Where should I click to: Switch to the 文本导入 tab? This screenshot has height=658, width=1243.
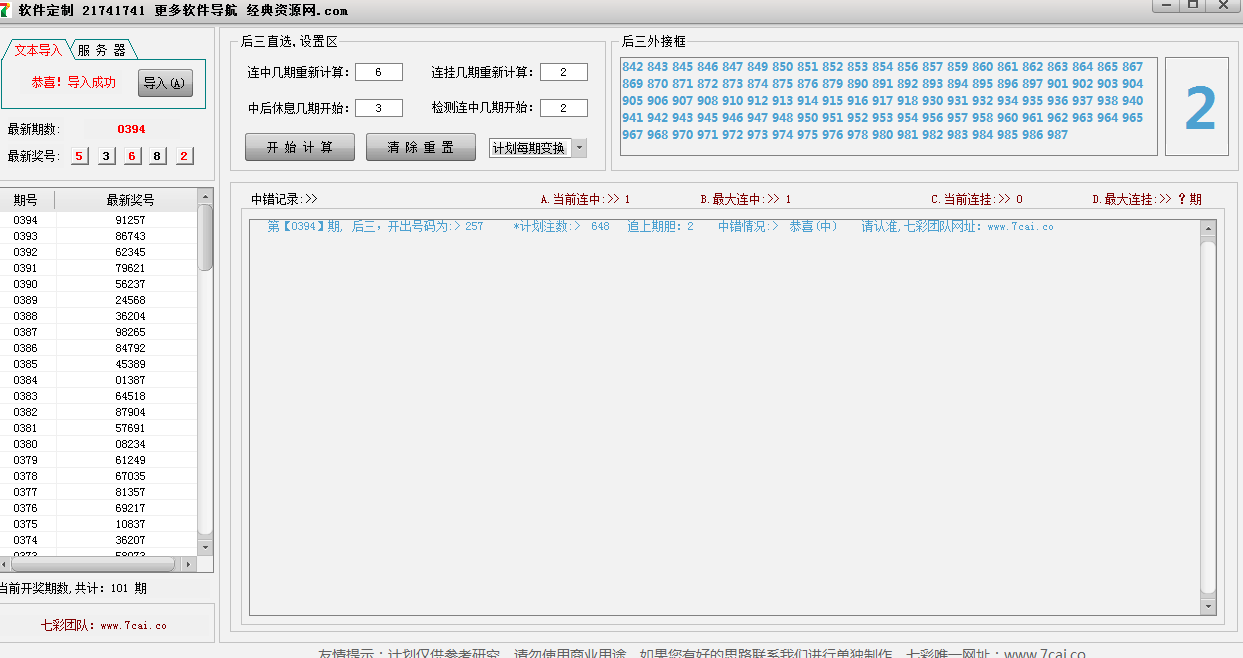tap(38, 50)
